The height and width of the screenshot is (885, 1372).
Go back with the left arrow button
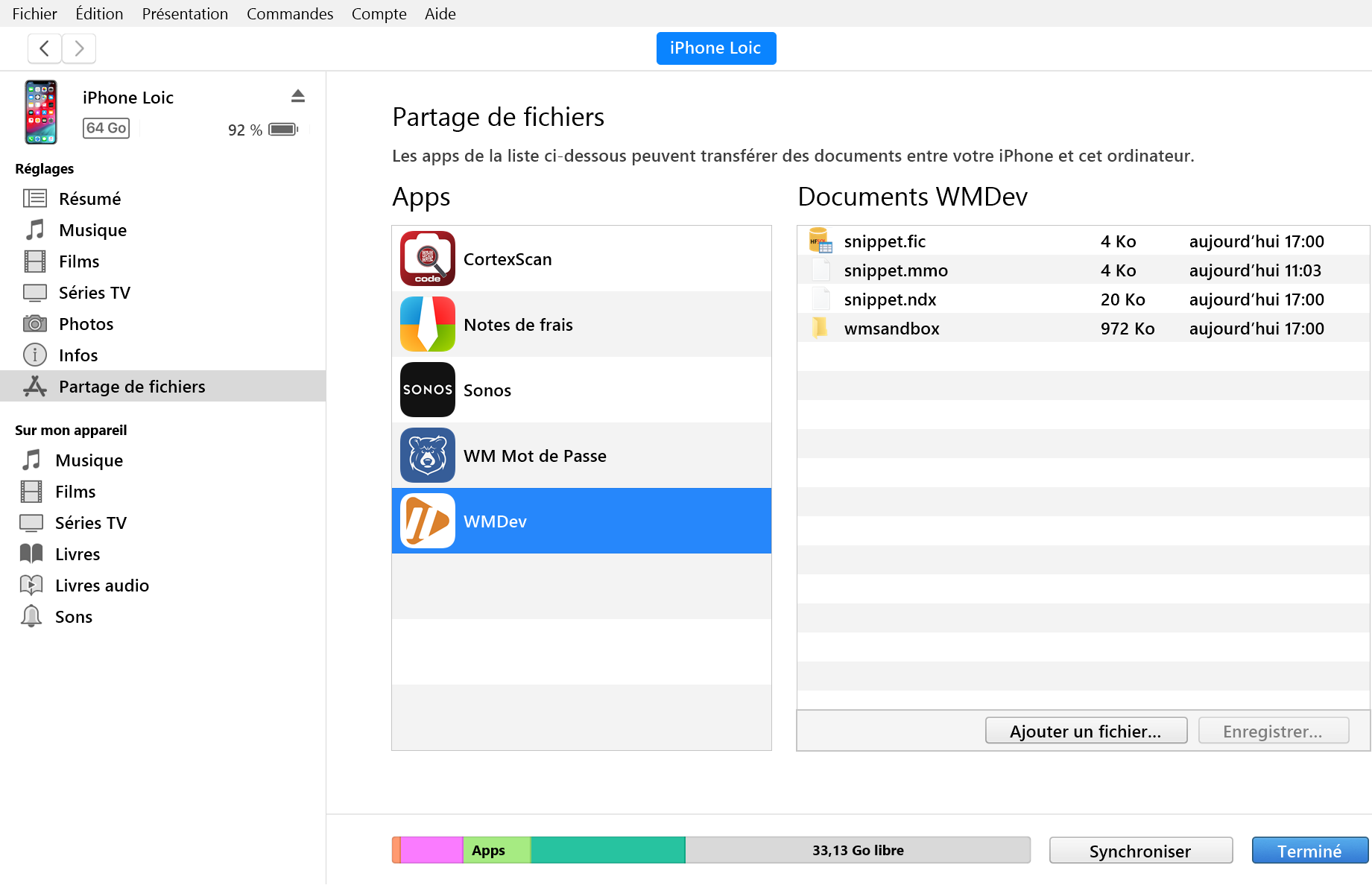(x=45, y=48)
